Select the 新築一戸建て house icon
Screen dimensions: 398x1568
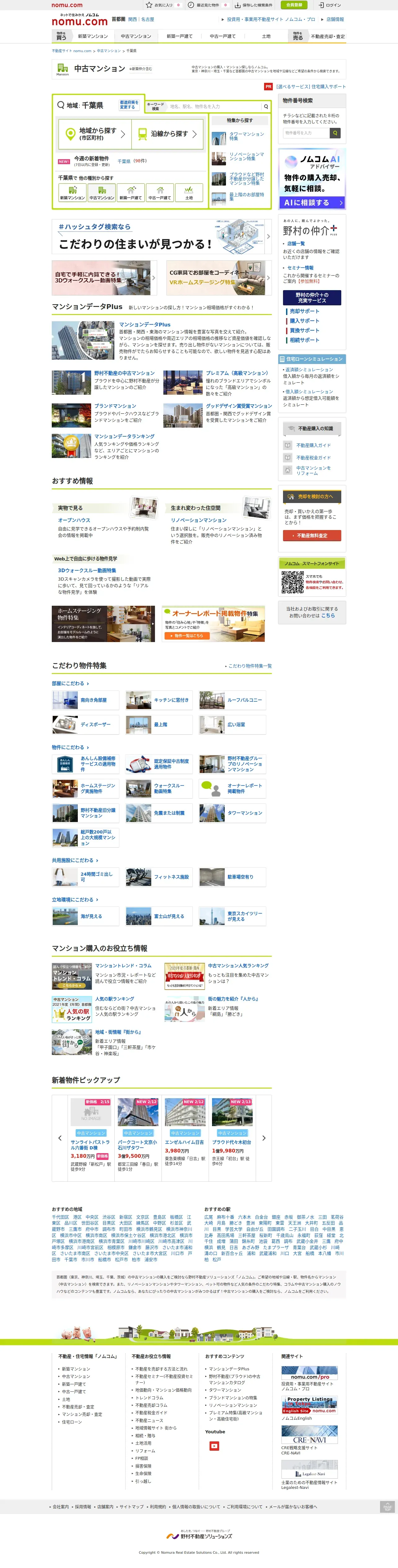pyautogui.click(x=130, y=193)
